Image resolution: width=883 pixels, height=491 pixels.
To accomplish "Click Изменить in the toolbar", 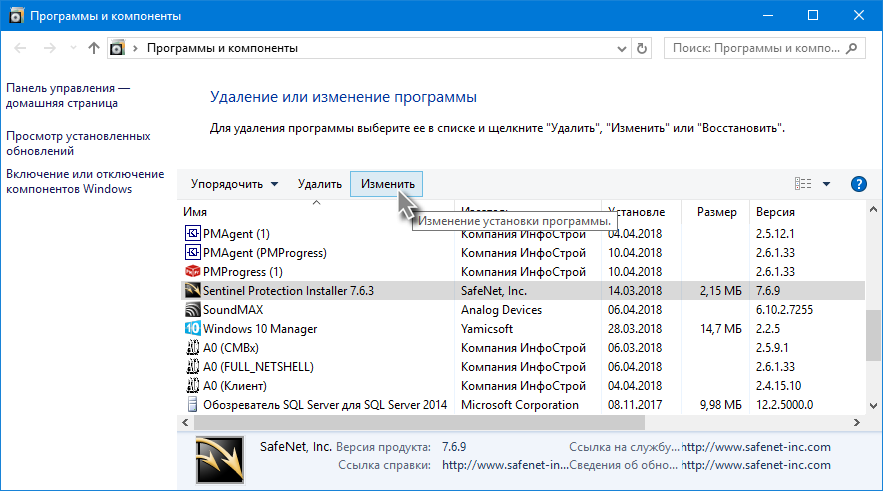I will (x=387, y=184).
